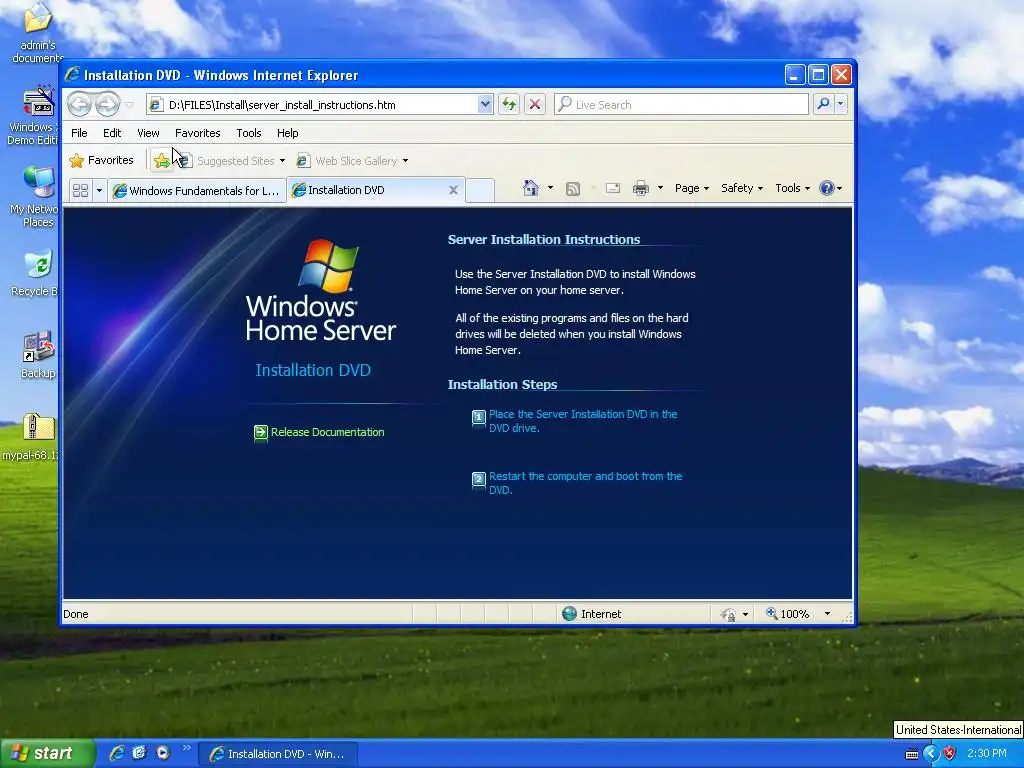Click the security shield tray icon
1024x768 pixels.
point(950,753)
